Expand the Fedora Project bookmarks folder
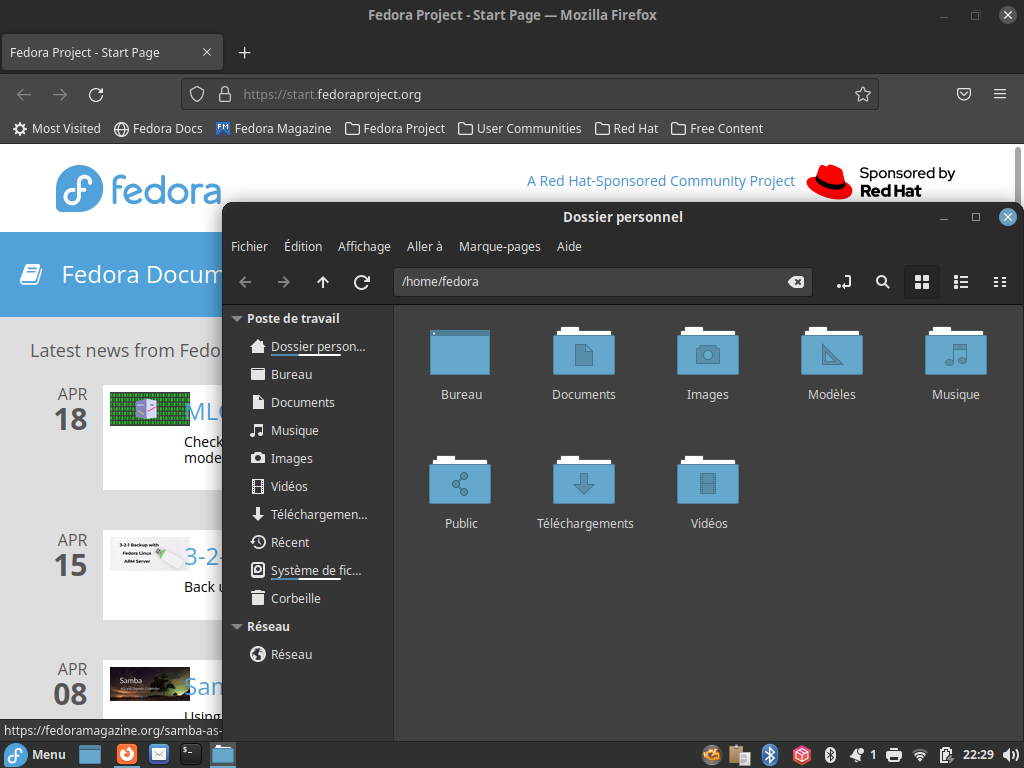 [x=395, y=129]
